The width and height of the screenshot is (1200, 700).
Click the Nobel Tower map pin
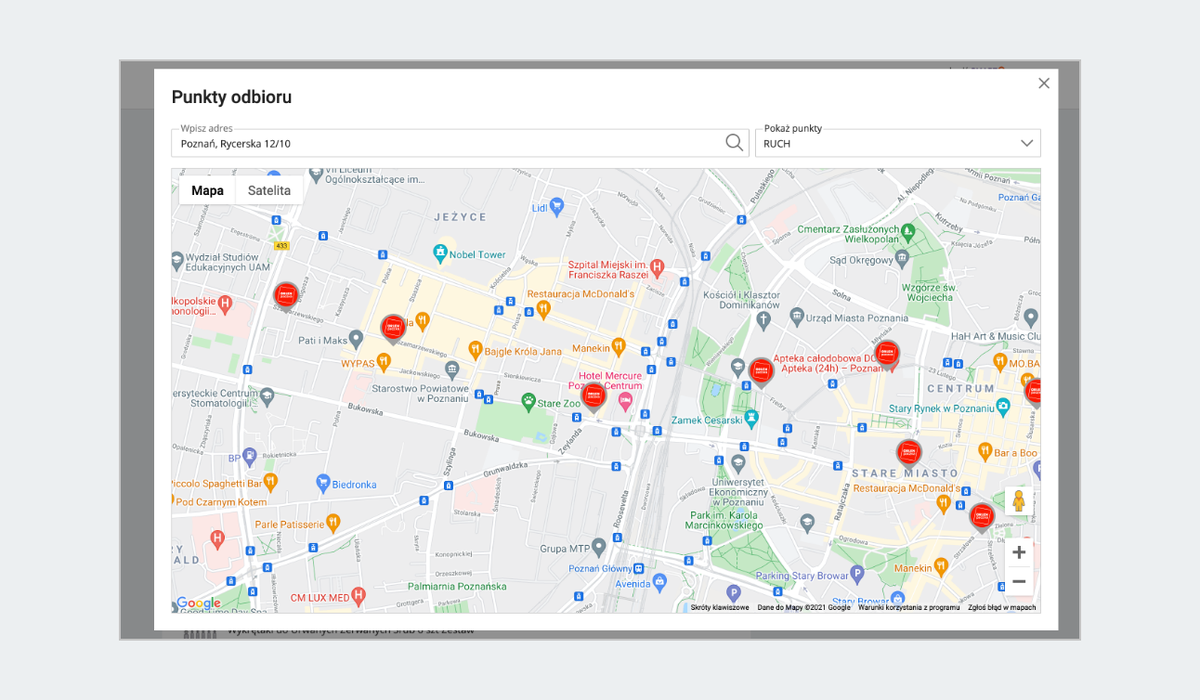pyautogui.click(x=439, y=254)
